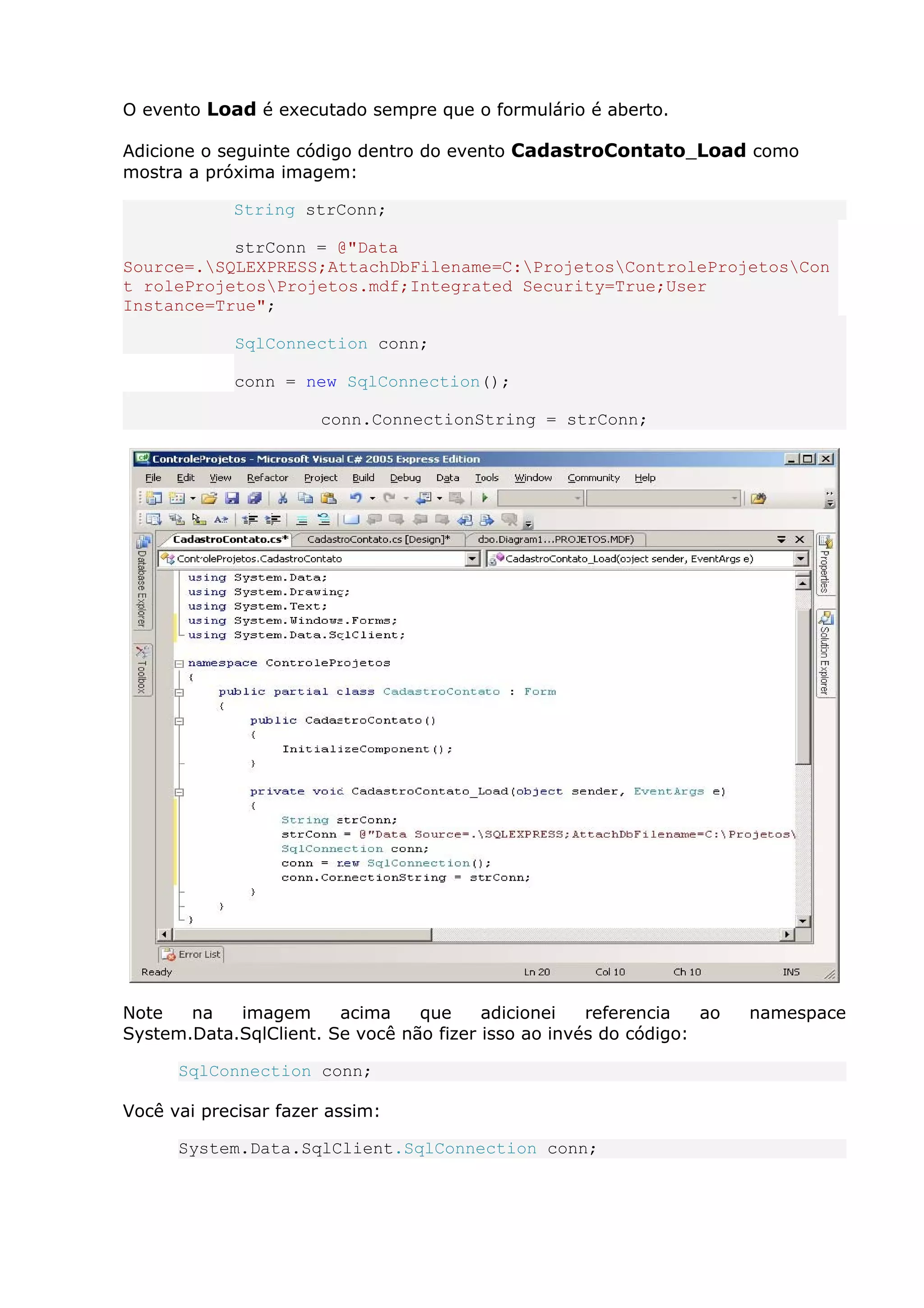Open the Error List panel
The width and height of the screenshot is (924, 1308).
click(x=191, y=954)
